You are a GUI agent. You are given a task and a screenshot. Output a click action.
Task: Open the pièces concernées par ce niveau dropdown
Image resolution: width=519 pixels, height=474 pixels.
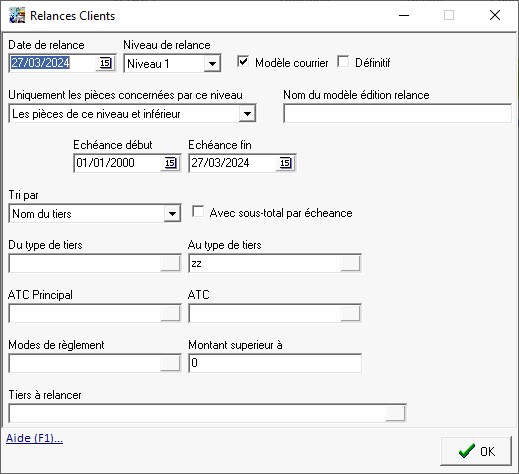(x=247, y=114)
